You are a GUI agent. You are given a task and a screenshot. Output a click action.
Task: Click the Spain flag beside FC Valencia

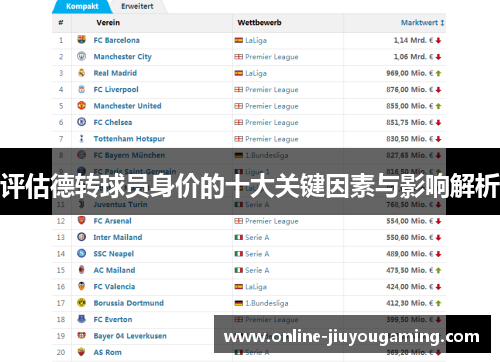239,287
